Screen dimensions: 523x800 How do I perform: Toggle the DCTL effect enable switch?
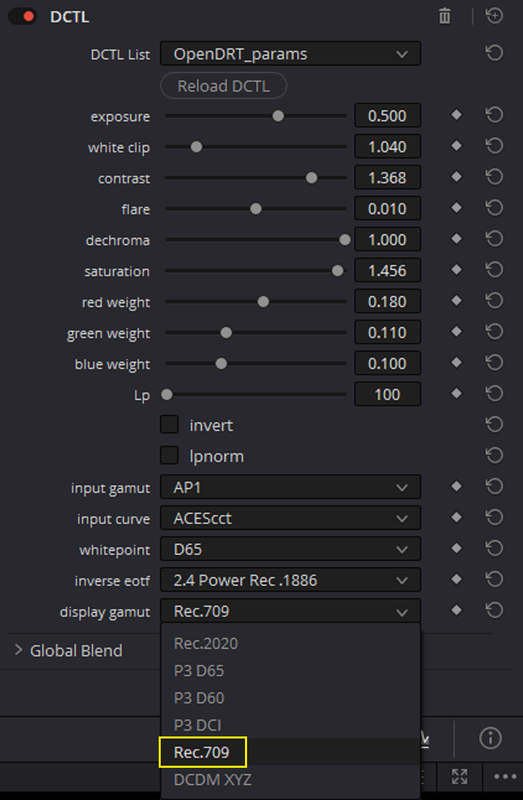pos(22,16)
